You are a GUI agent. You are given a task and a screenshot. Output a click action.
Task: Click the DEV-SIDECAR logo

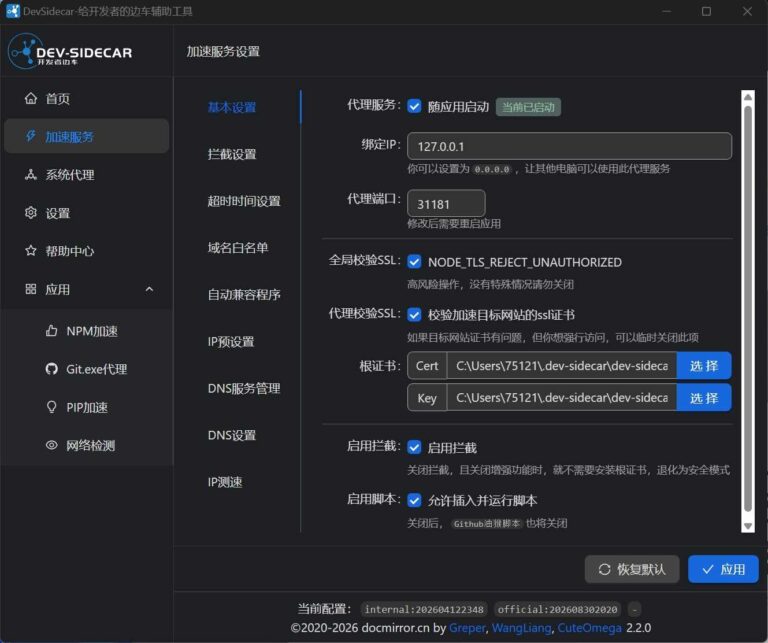pos(70,51)
